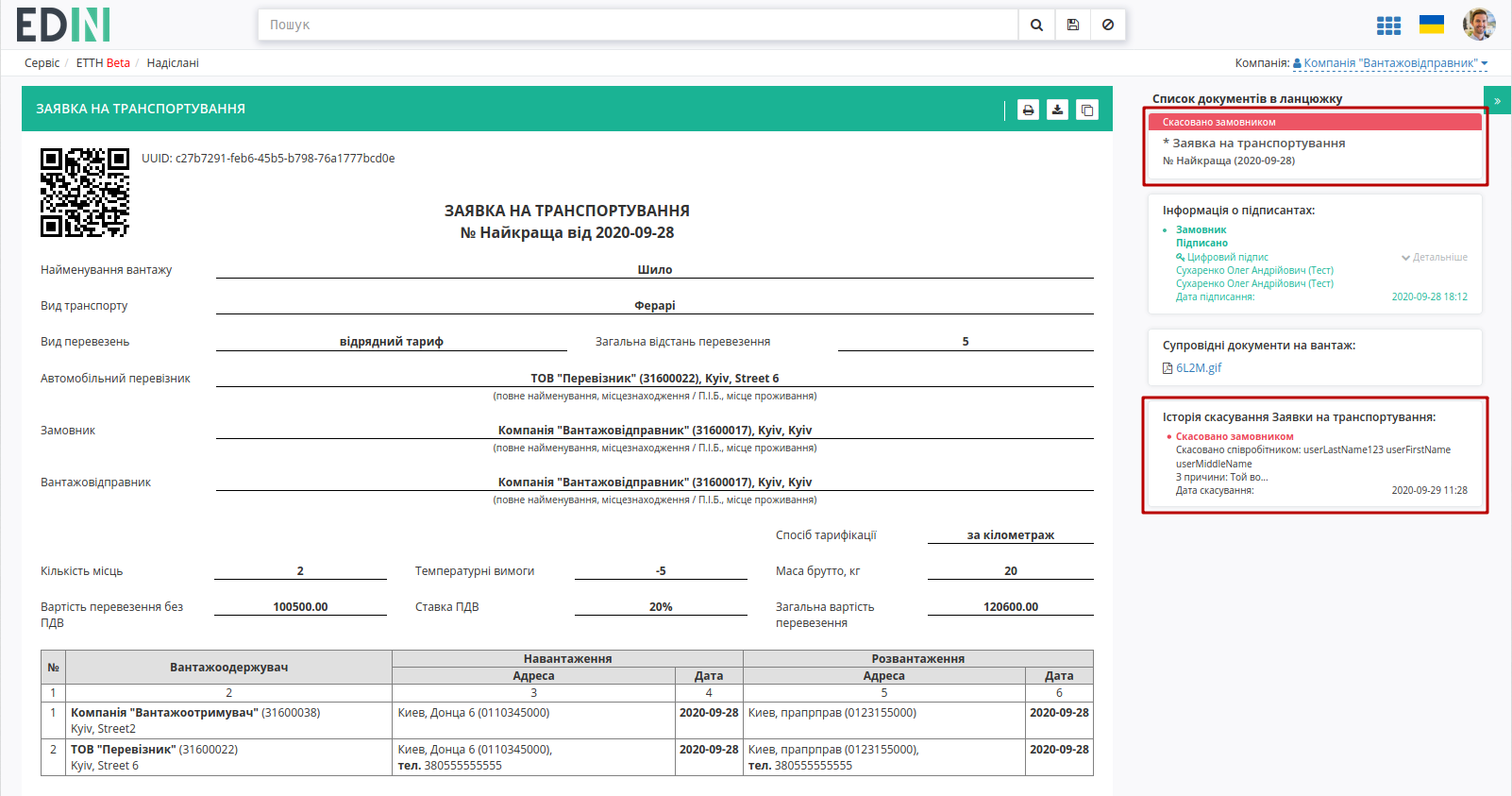Go to the Сервіс breadcrumb
The width and height of the screenshot is (1512, 796).
[x=42, y=63]
